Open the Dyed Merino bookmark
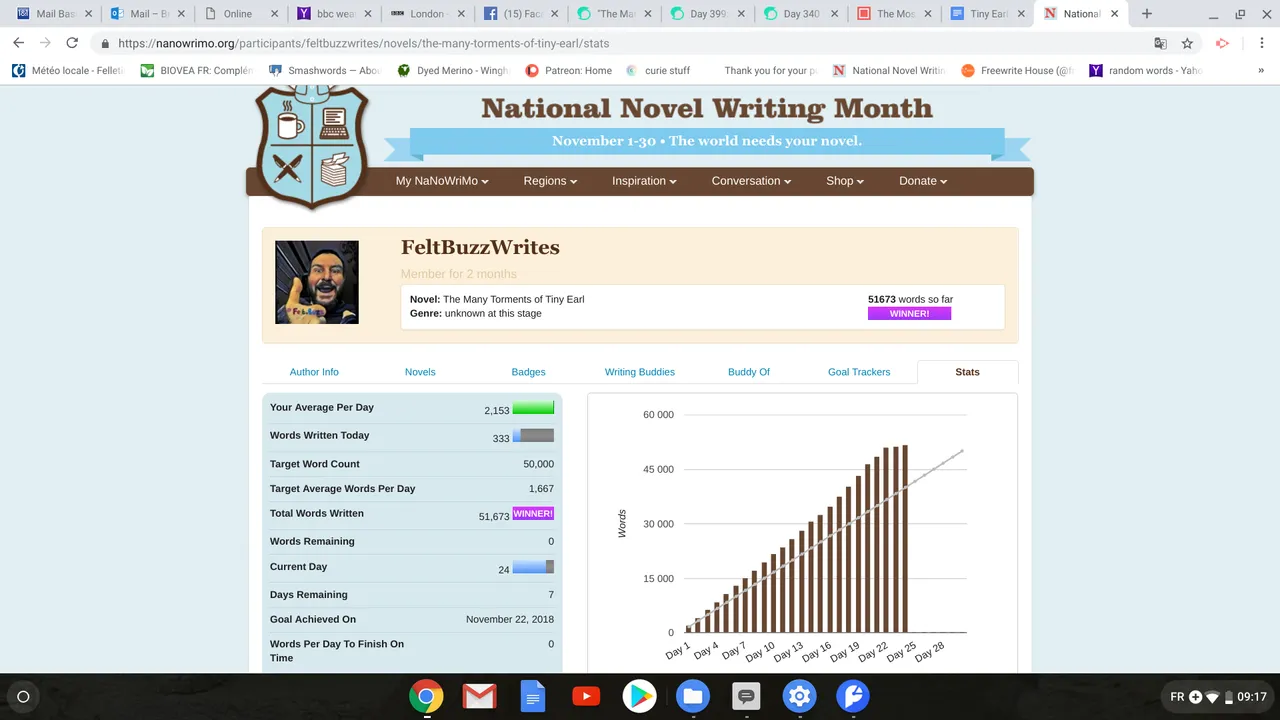The image size is (1280, 720). tap(453, 71)
